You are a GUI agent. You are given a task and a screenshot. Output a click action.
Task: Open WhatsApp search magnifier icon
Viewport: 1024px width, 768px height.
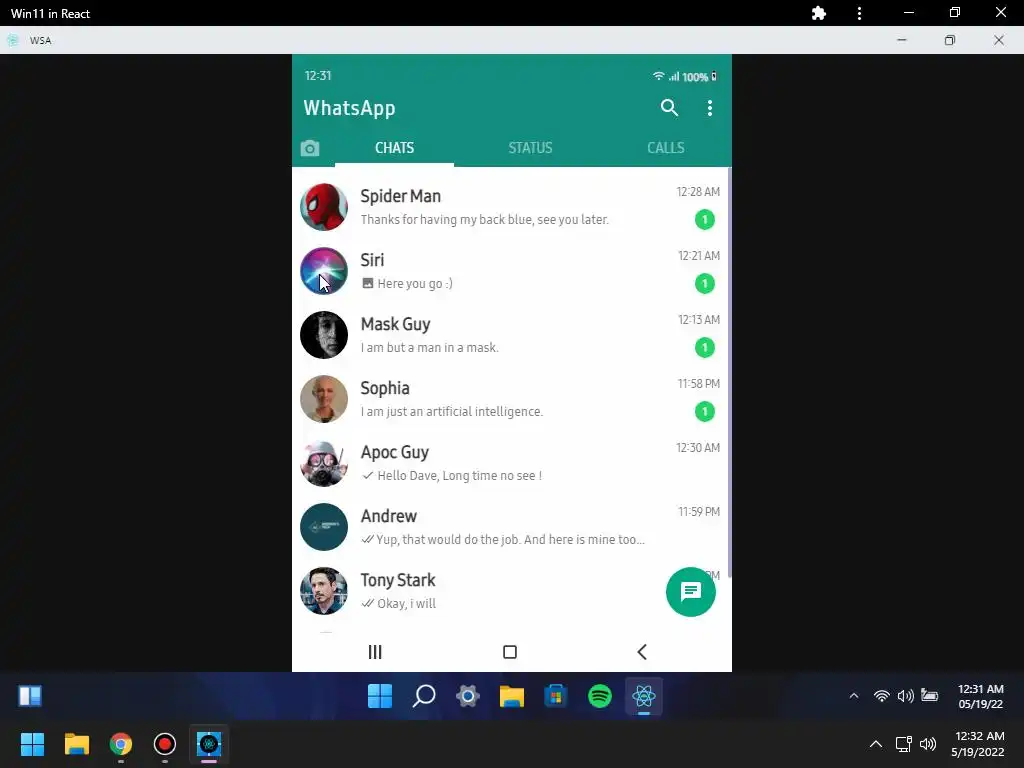[x=669, y=108]
